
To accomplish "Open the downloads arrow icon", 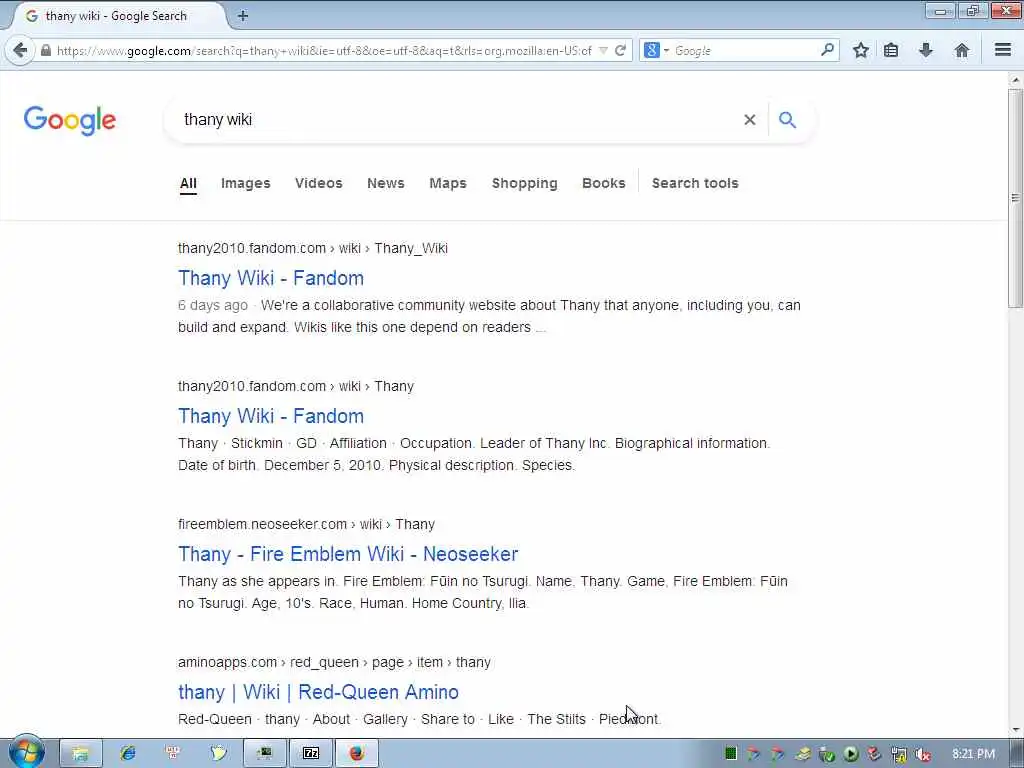I will 925,50.
